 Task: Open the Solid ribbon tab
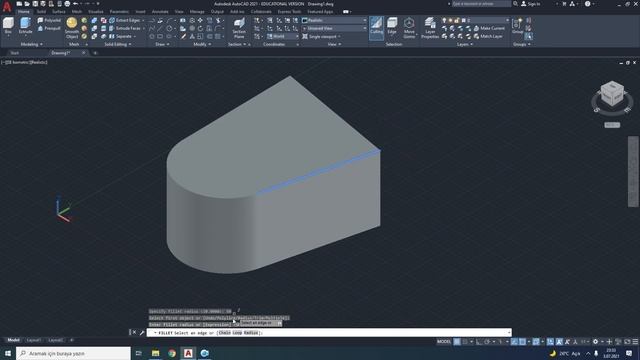[41, 12]
